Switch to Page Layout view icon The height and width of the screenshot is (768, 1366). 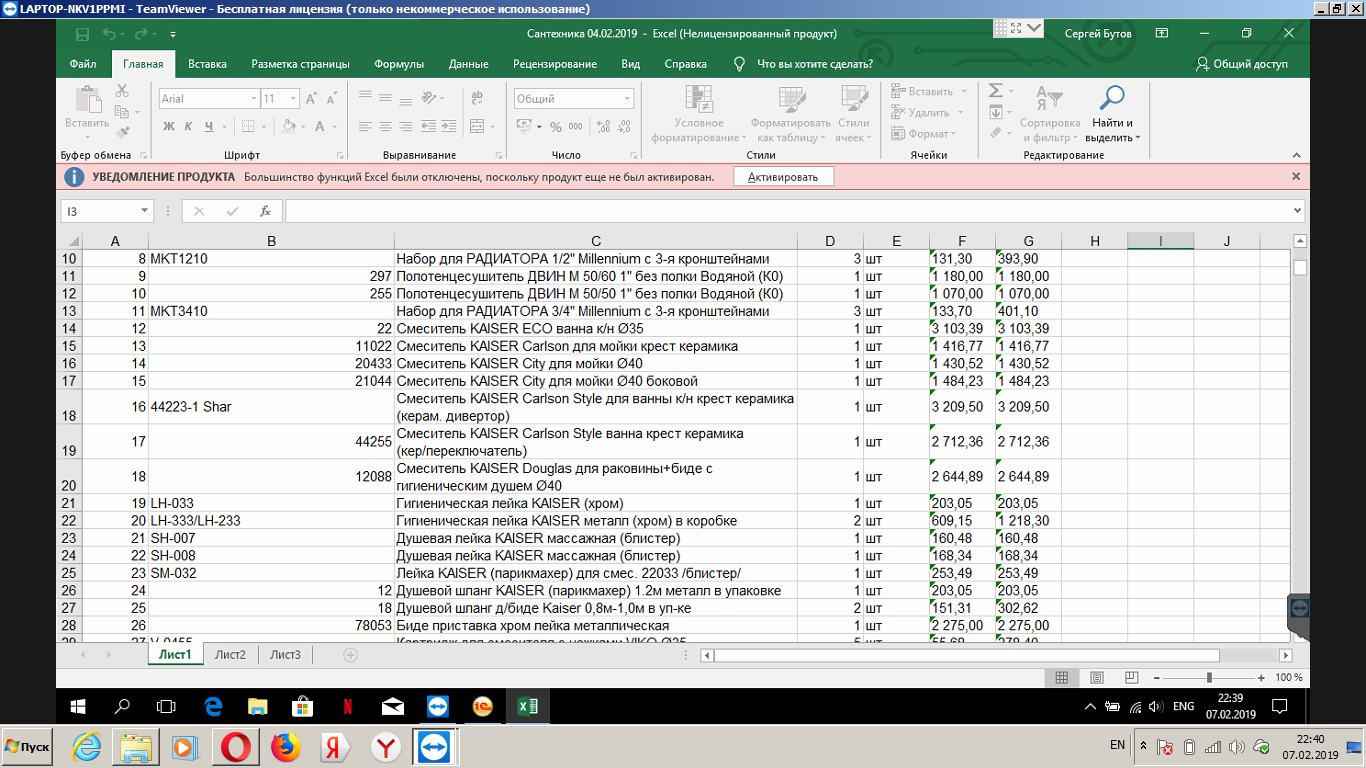(x=1097, y=678)
